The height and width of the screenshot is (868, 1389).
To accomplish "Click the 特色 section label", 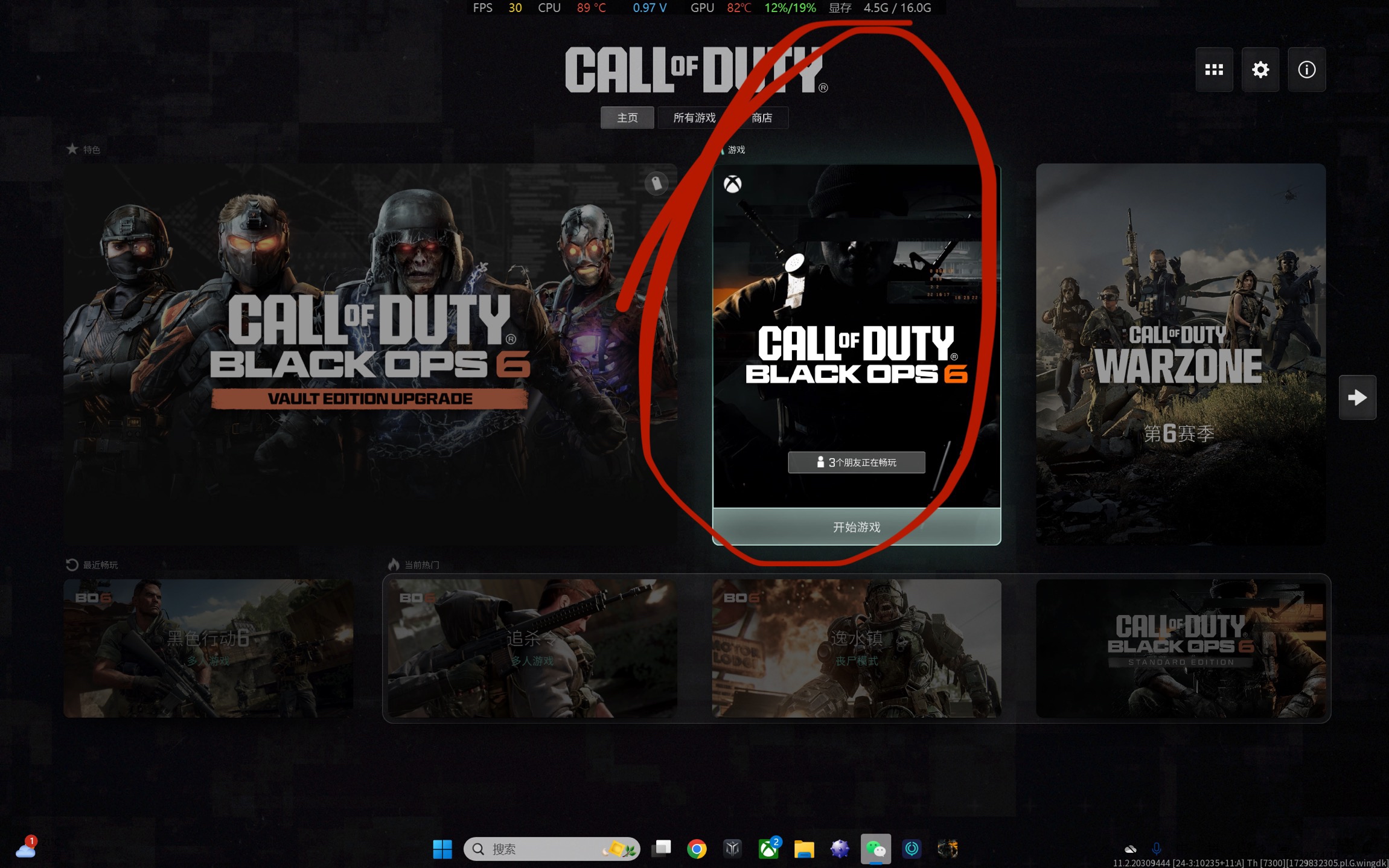I will point(91,150).
